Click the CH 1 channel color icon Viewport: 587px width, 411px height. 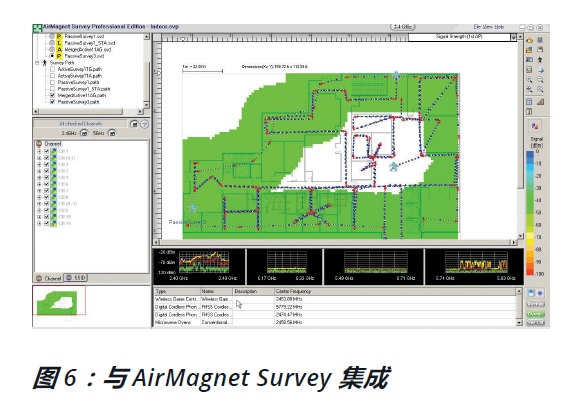tap(54, 151)
